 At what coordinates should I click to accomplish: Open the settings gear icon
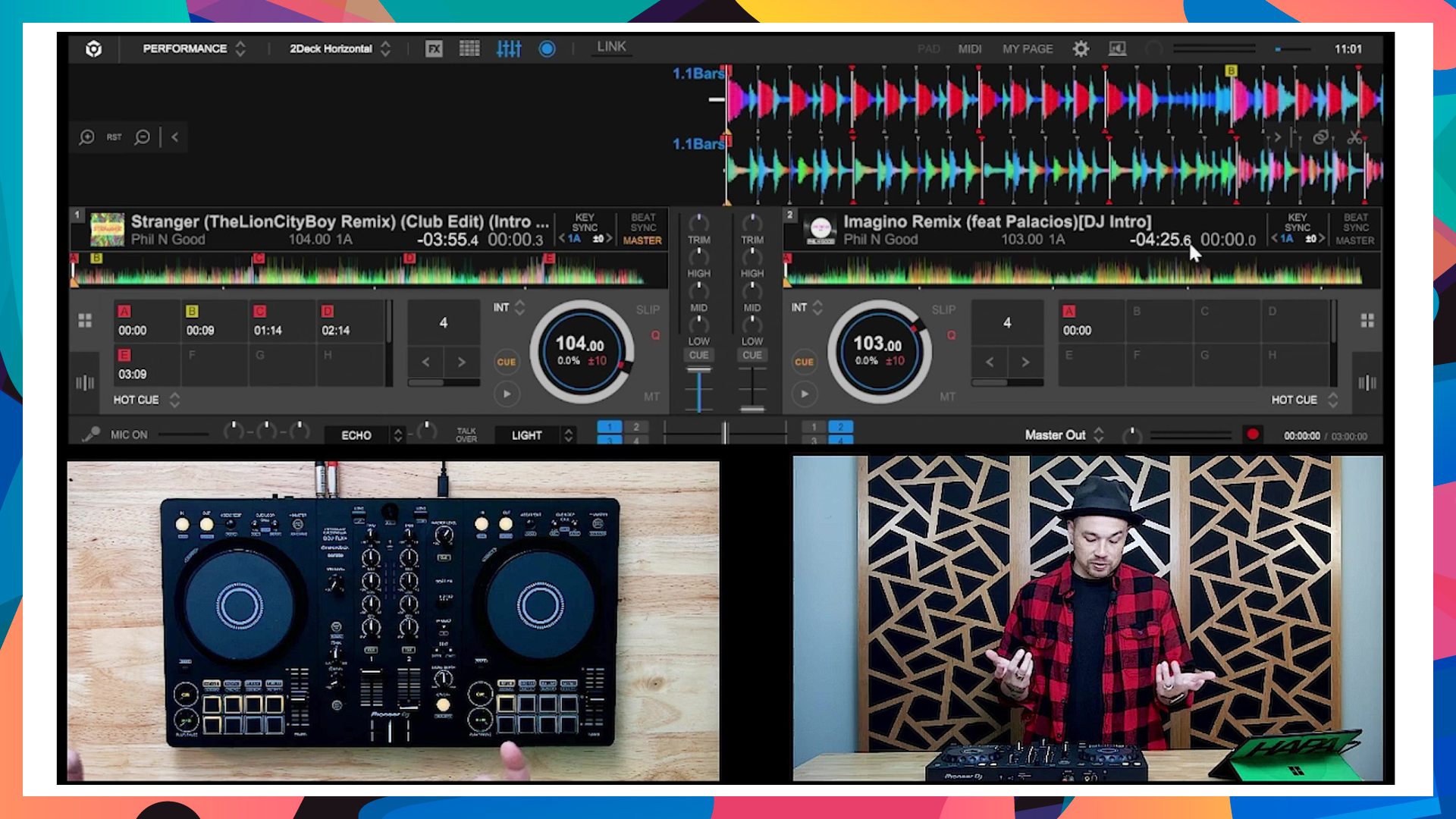[1081, 49]
